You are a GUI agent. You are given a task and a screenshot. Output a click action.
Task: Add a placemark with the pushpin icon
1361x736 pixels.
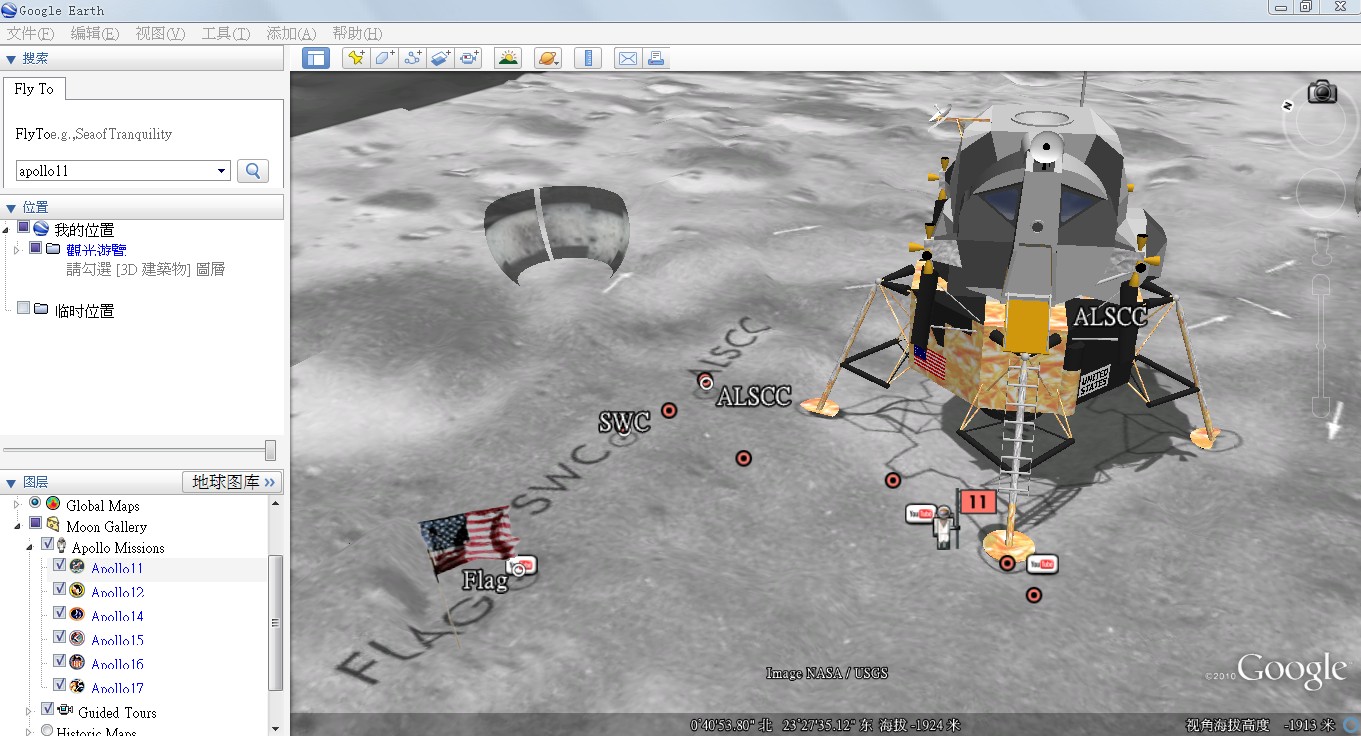click(x=355, y=58)
